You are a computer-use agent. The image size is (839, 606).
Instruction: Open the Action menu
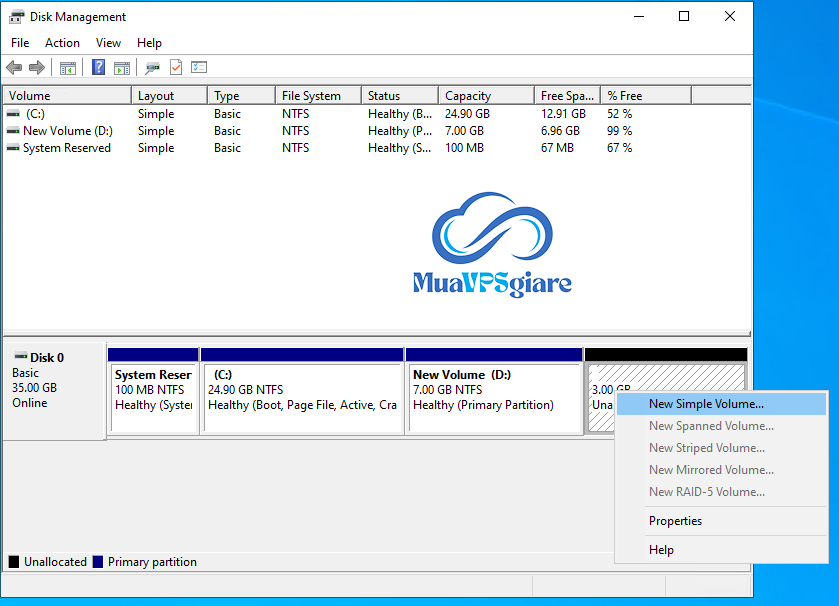(x=62, y=43)
